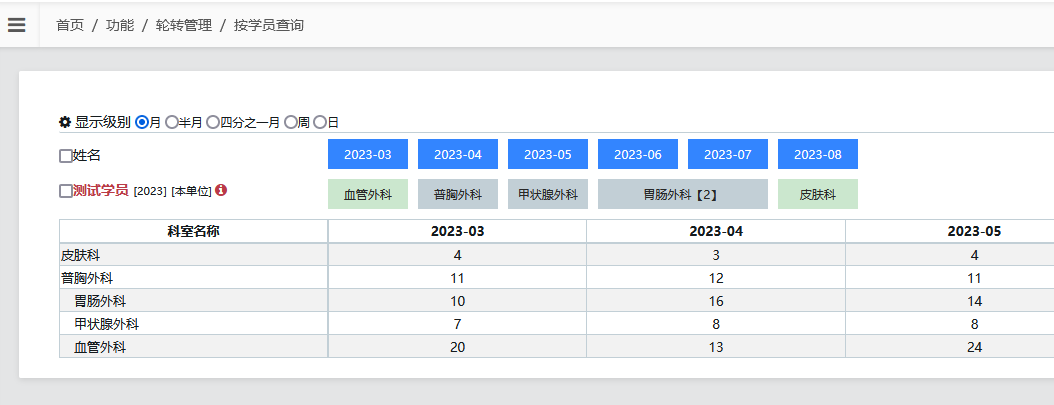The height and width of the screenshot is (405, 1054).
Task: Click value 24 in the 血管外科 row
Action: coord(975,347)
